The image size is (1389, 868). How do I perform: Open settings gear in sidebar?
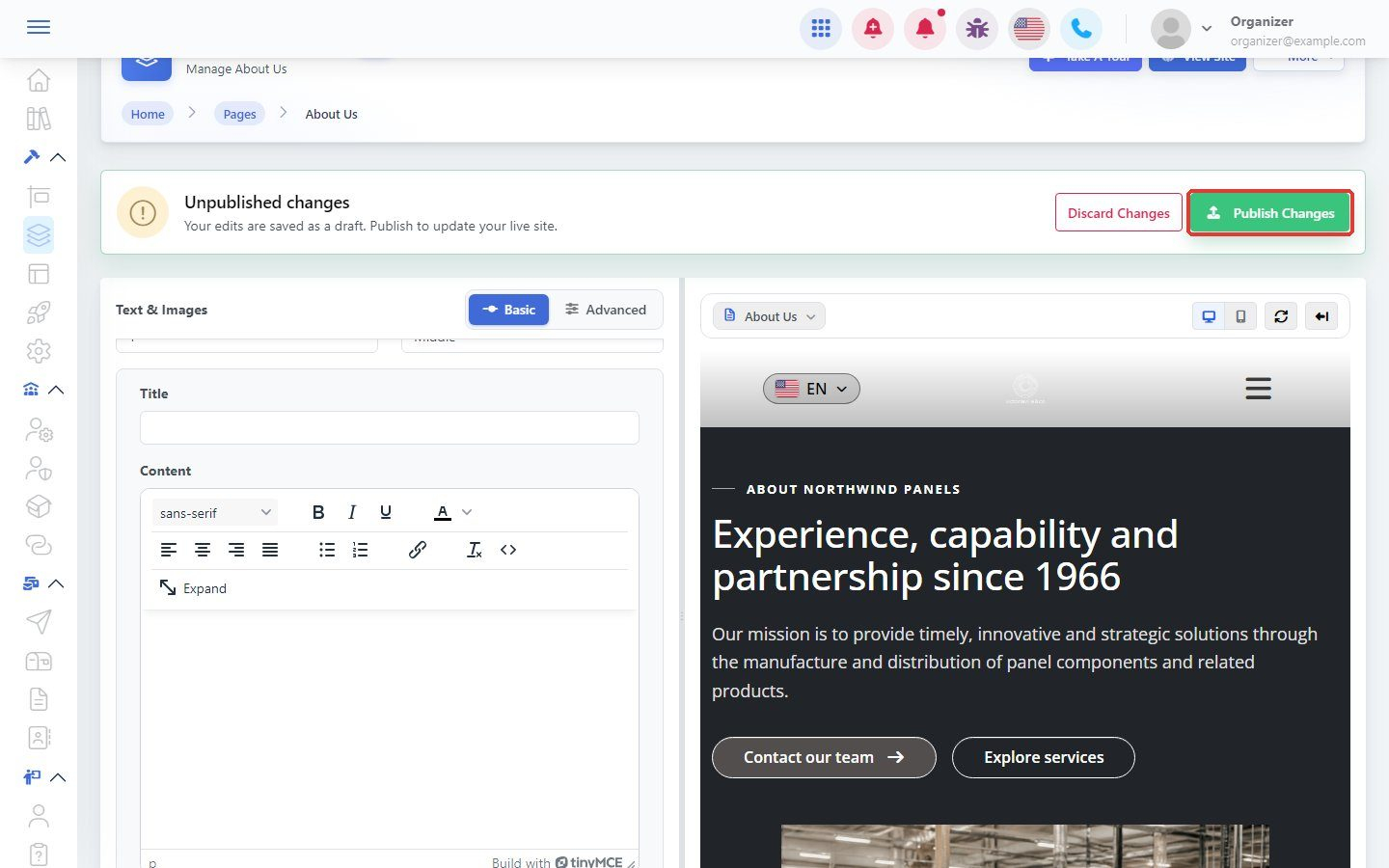coord(39,351)
